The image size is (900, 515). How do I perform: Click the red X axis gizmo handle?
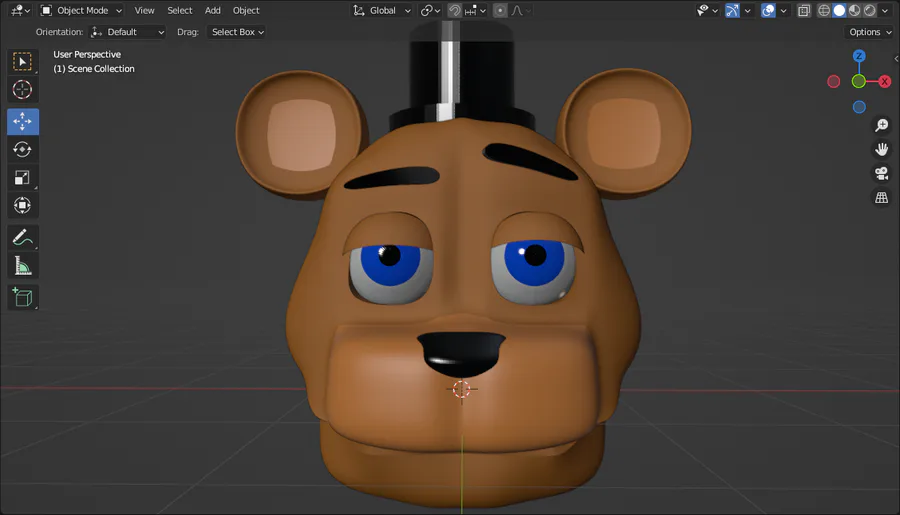(885, 82)
